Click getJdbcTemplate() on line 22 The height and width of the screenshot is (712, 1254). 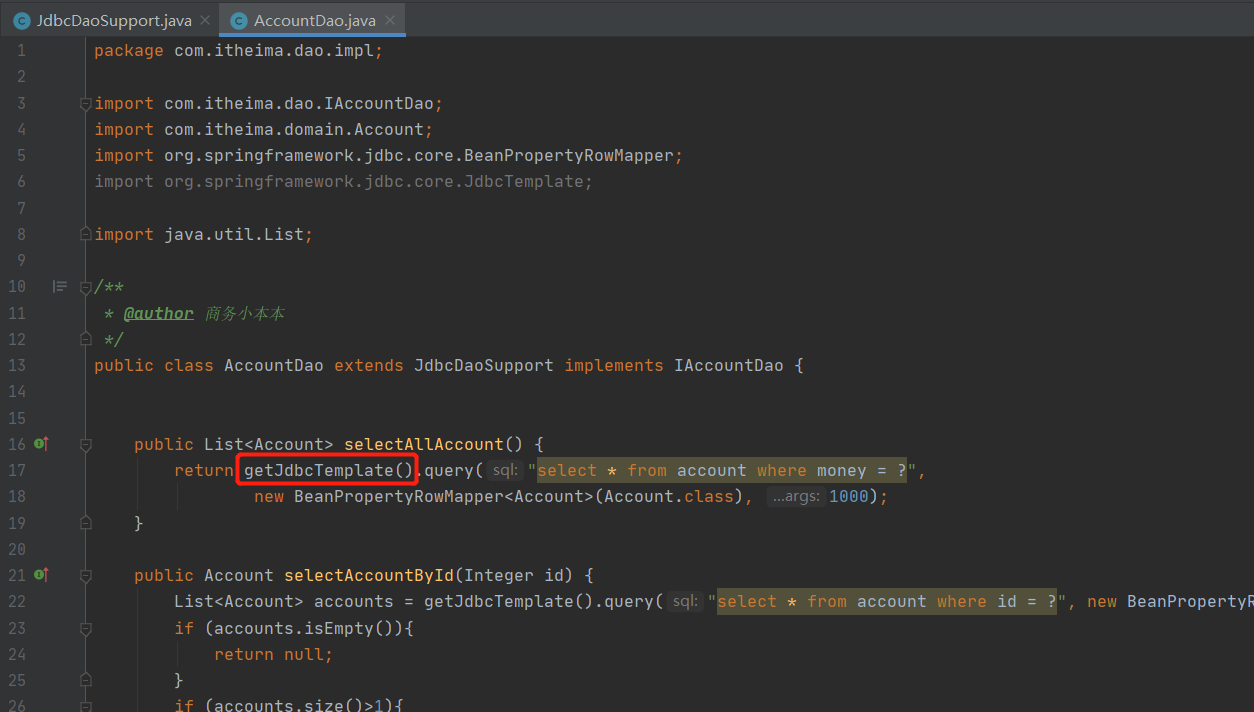tap(509, 601)
